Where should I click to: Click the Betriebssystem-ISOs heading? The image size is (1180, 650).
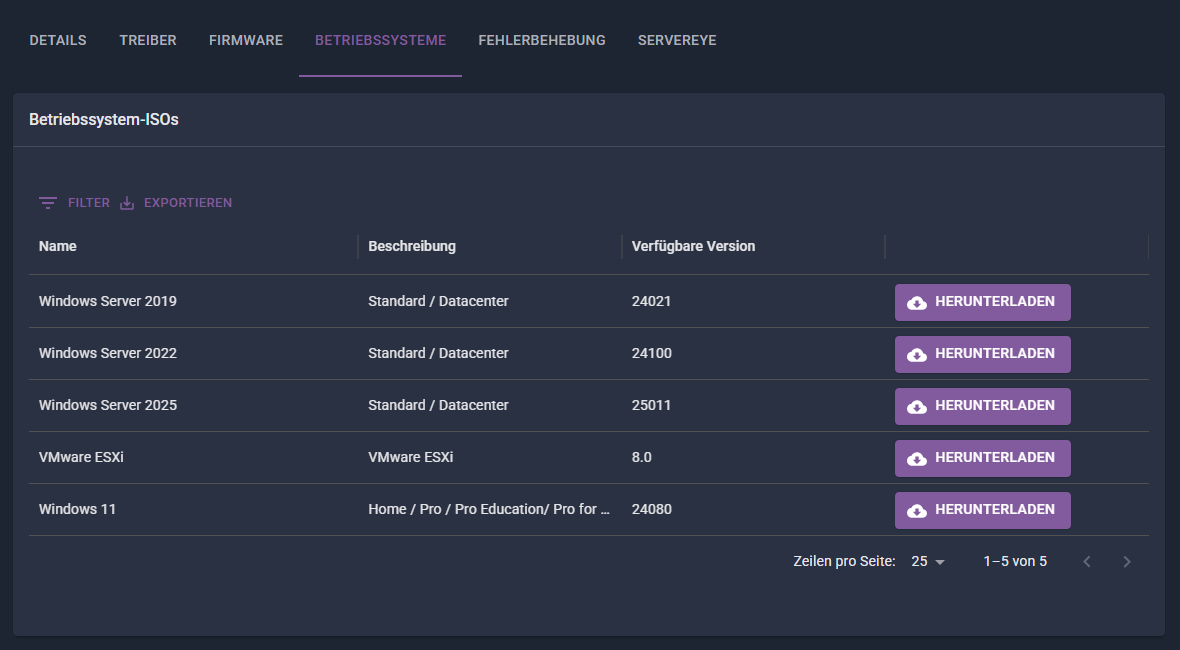click(104, 120)
